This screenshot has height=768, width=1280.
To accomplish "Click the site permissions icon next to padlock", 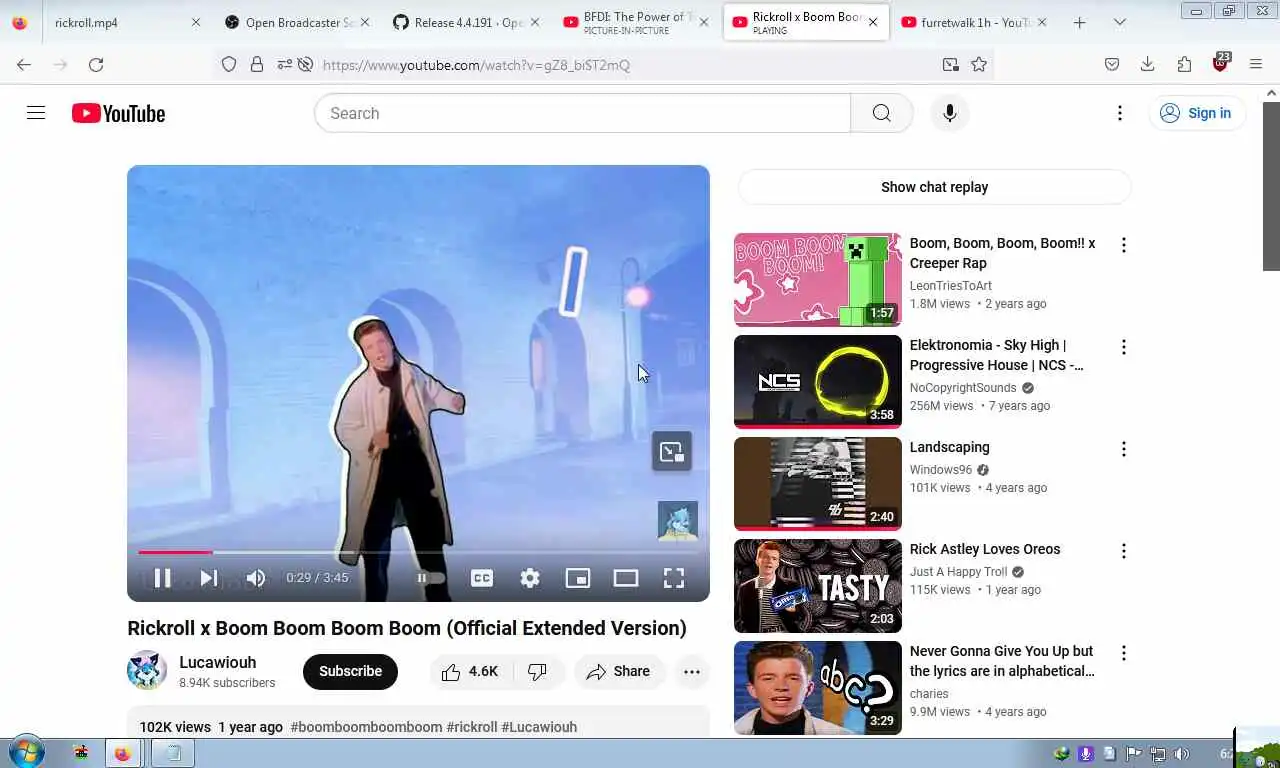I will [x=284, y=64].
